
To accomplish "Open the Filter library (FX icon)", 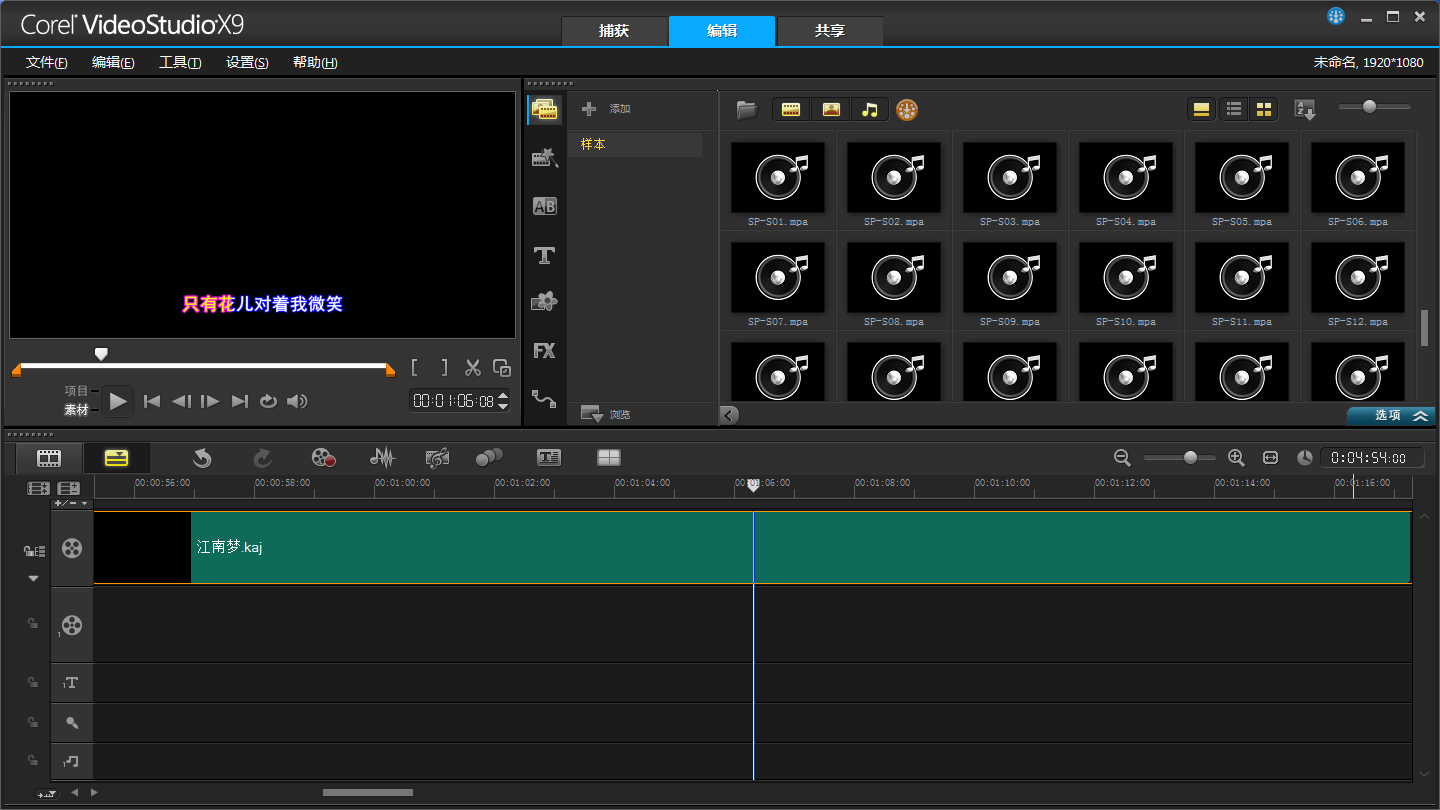I will [x=545, y=351].
